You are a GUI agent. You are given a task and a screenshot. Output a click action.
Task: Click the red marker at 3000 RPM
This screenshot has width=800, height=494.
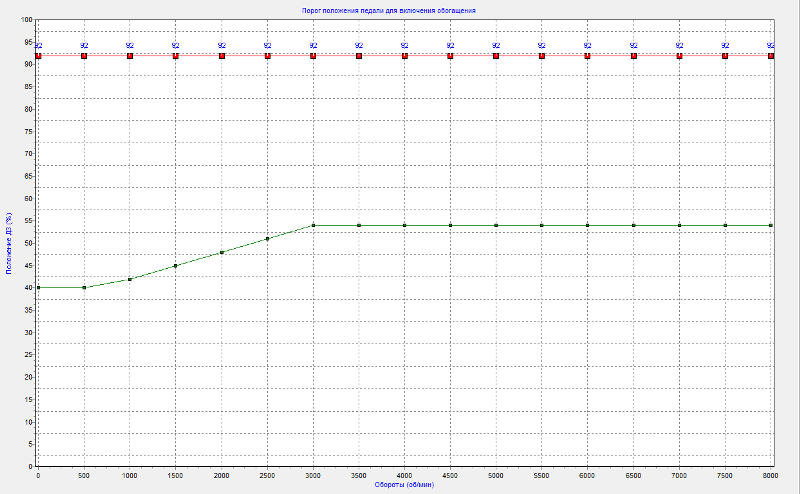click(x=313, y=56)
